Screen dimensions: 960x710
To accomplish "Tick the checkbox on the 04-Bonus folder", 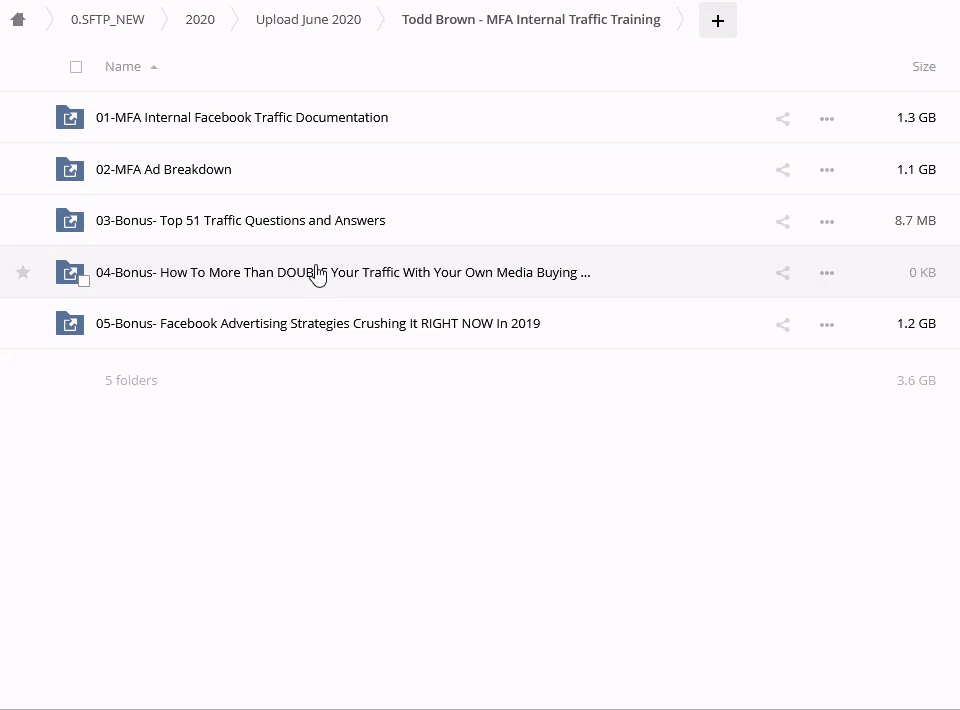I will point(84,281).
